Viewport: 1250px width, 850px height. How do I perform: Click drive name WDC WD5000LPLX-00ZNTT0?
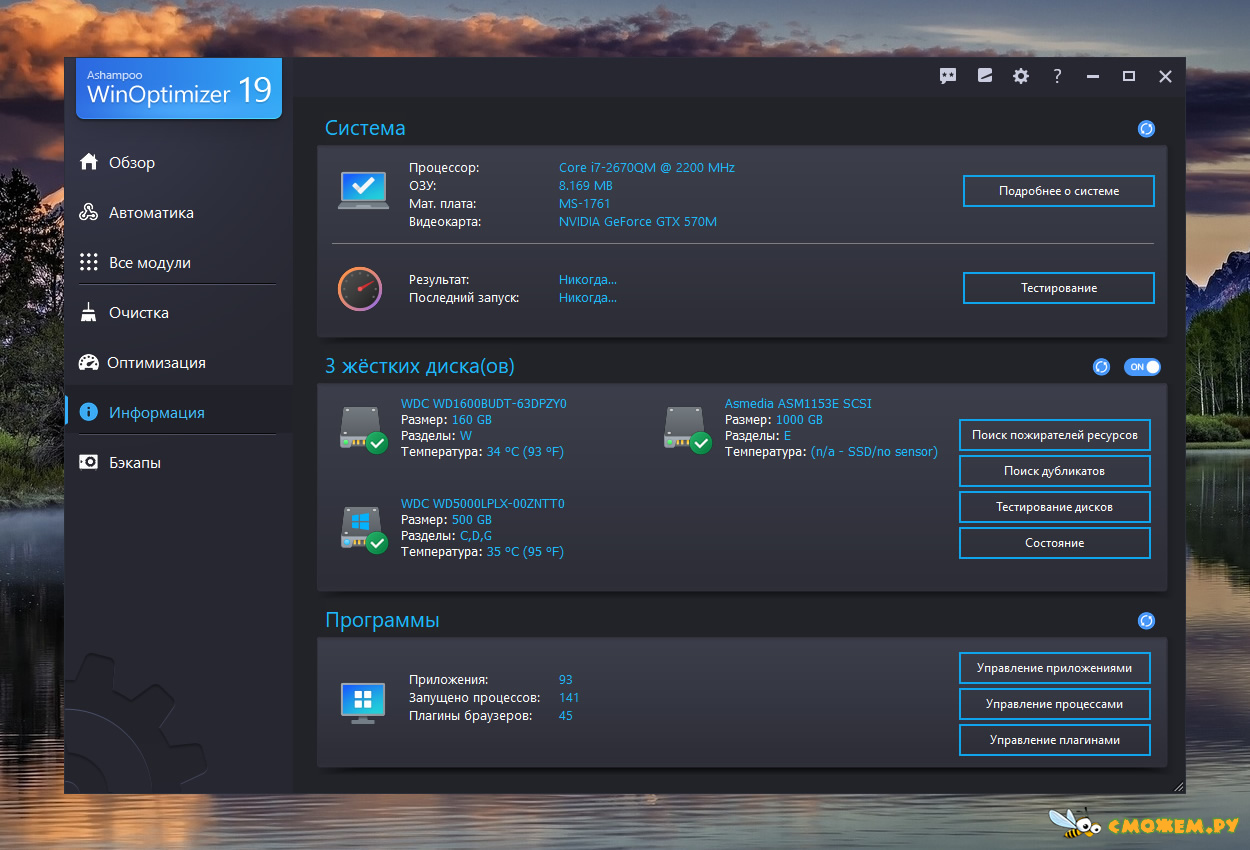(x=483, y=504)
